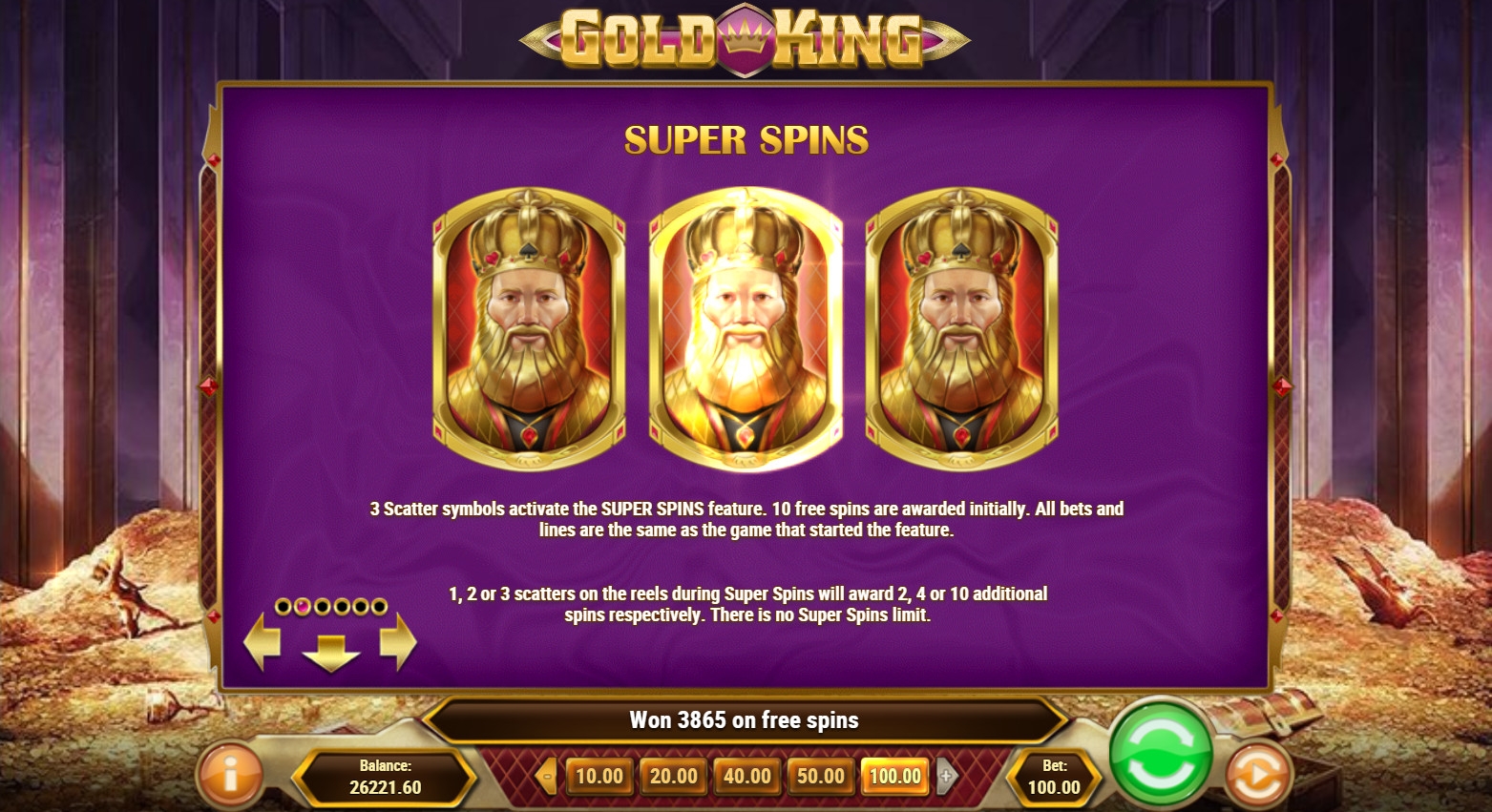Select the second highlighted page dot
This screenshot has height=812, width=1492.
tap(302, 606)
